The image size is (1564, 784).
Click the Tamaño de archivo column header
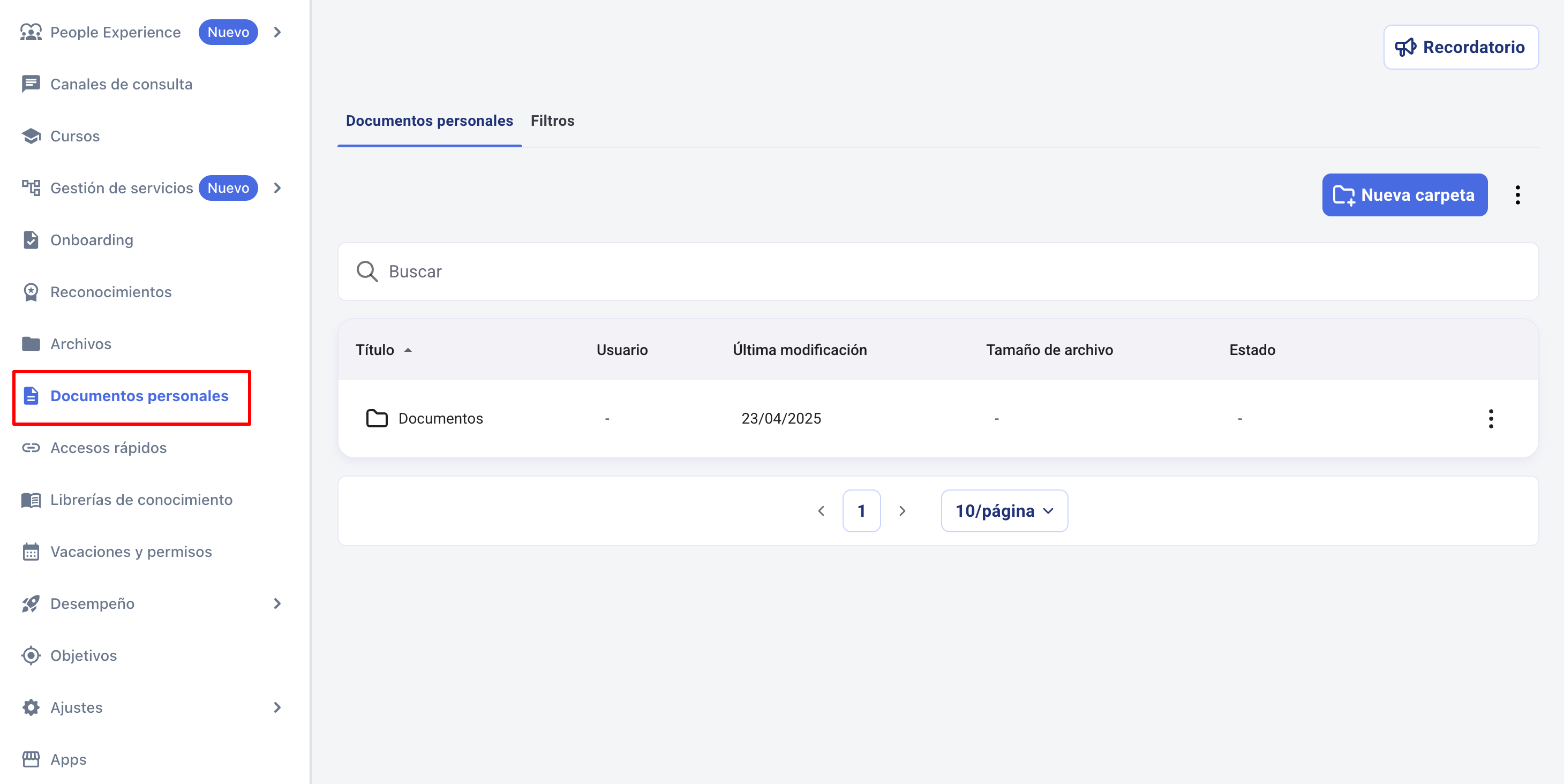pyautogui.click(x=1049, y=350)
